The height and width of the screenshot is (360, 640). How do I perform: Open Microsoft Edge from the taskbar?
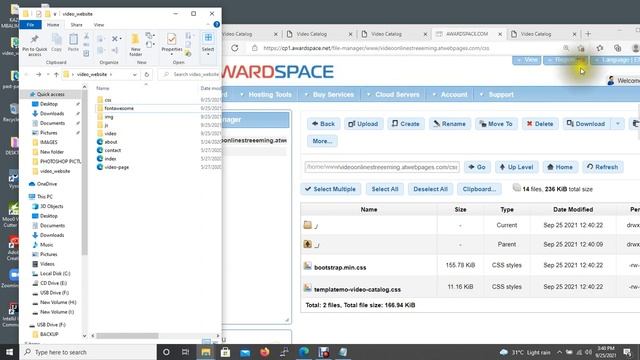pyautogui.click(x=304, y=352)
